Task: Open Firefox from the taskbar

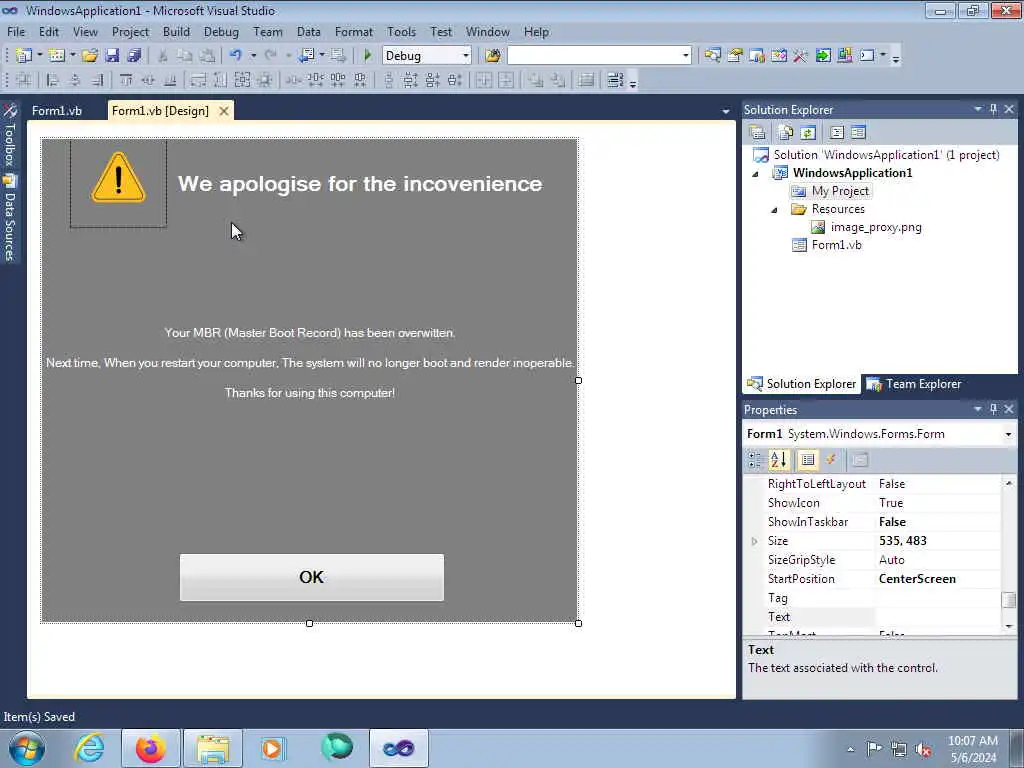Action: 151,748
